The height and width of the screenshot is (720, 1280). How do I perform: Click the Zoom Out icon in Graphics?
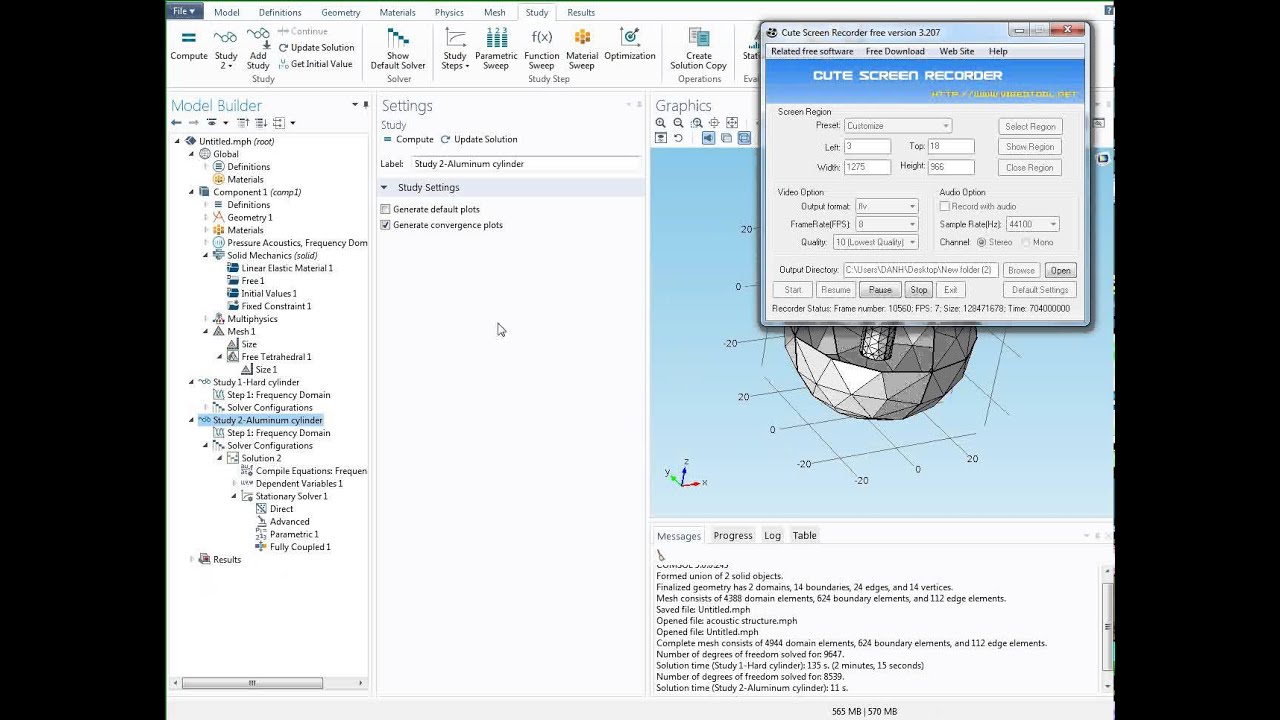pos(679,123)
